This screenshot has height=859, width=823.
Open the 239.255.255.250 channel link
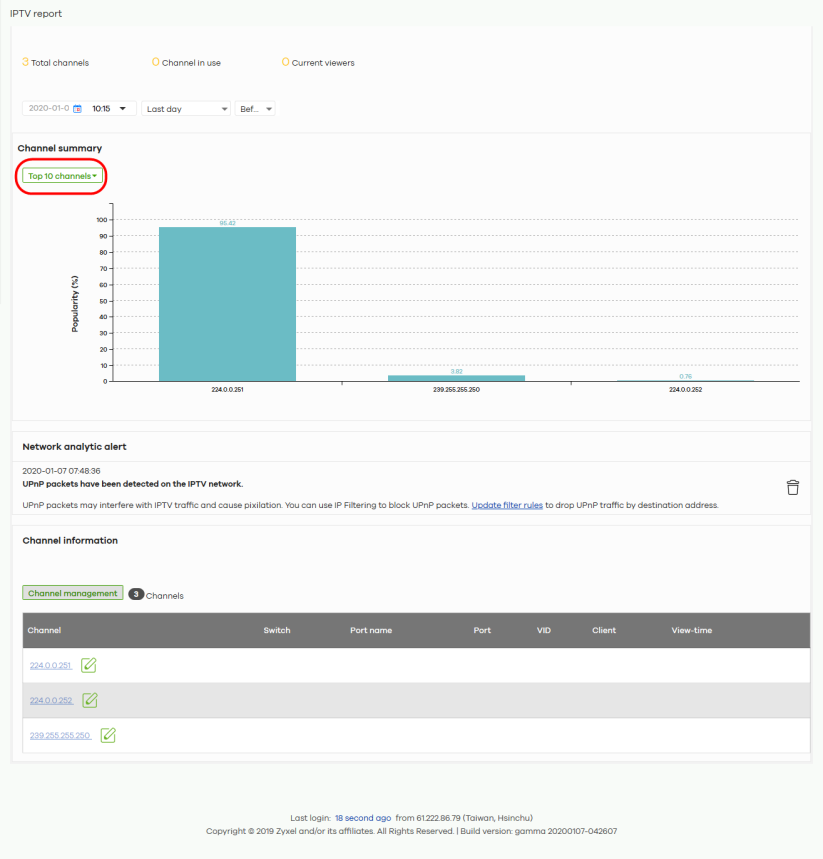pos(60,735)
